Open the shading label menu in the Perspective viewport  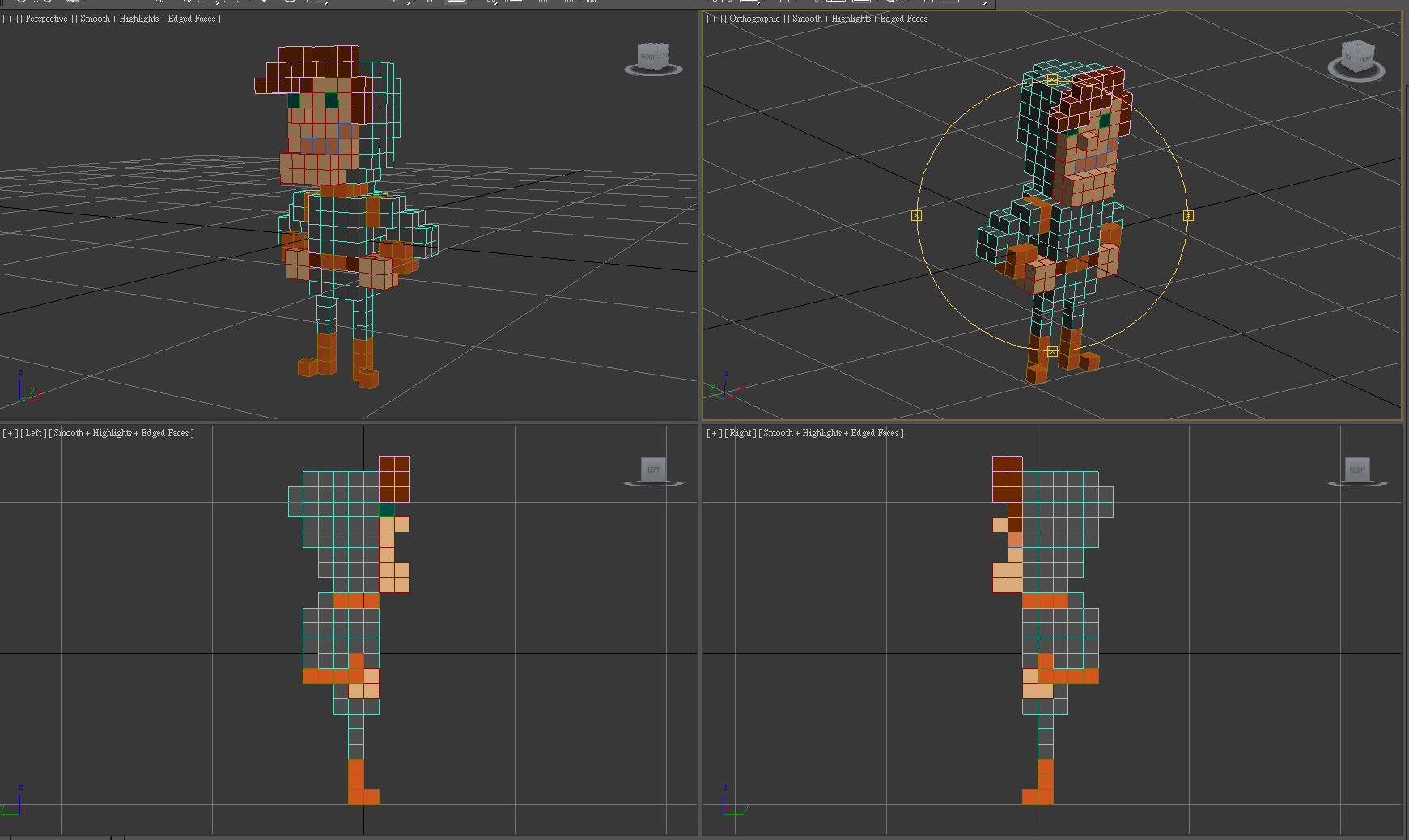(148, 19)
